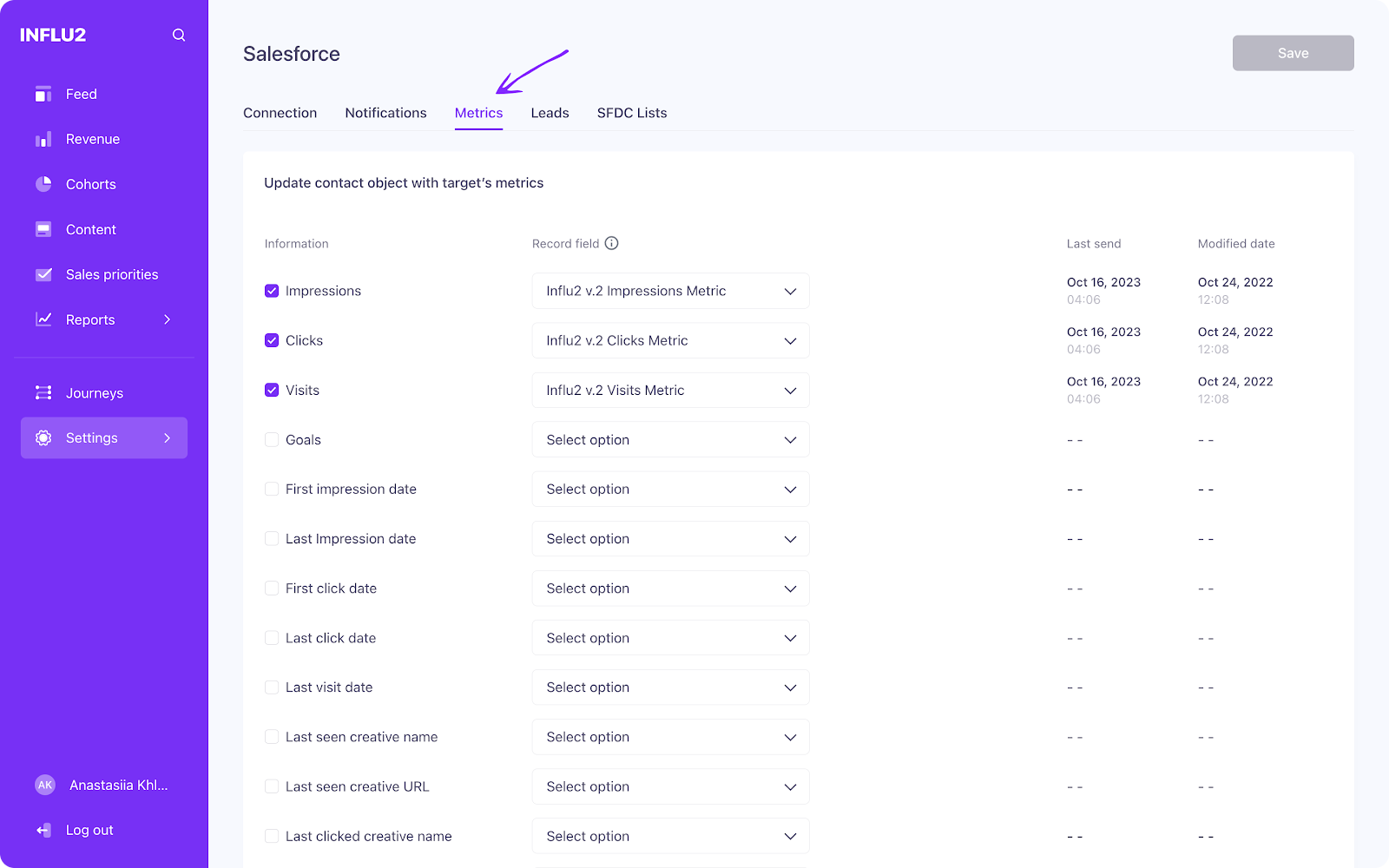The image size is (1389, 868).
Task: Open Revenue from the sidebar
Action: click(93, 139)
